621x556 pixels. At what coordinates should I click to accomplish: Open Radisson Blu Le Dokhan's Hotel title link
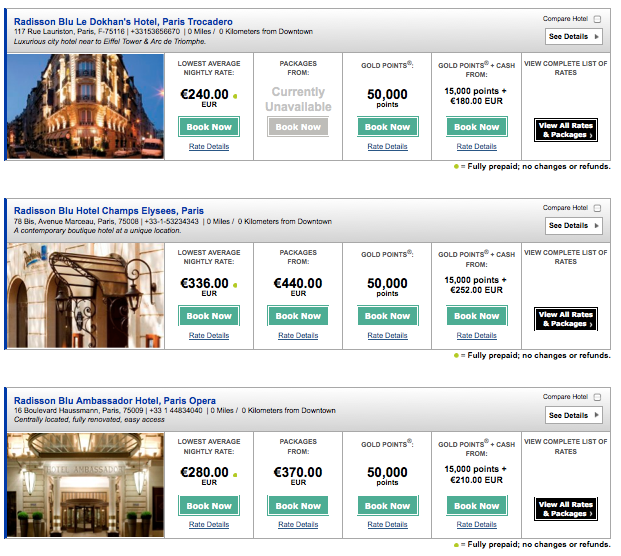123,22
